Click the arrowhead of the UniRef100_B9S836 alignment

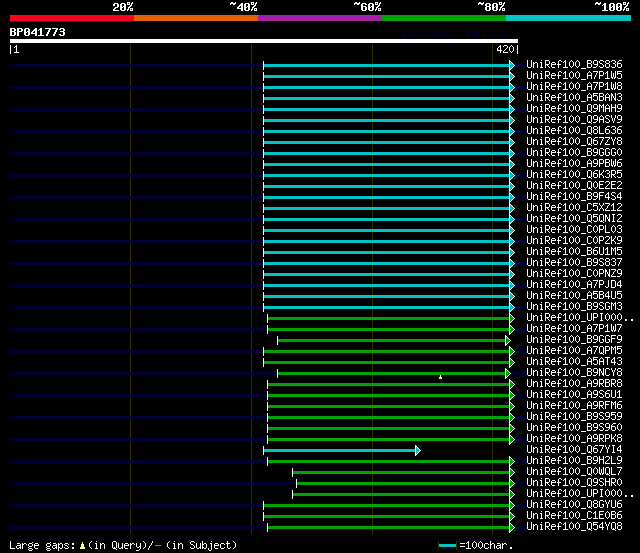pos(512,65)
